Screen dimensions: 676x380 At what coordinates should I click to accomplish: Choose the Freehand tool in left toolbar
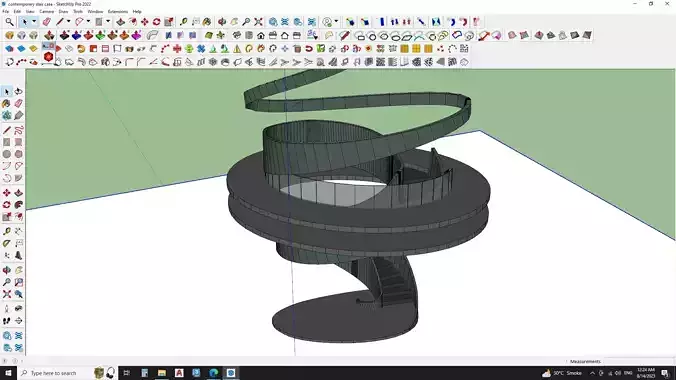(x=19, y=130)
